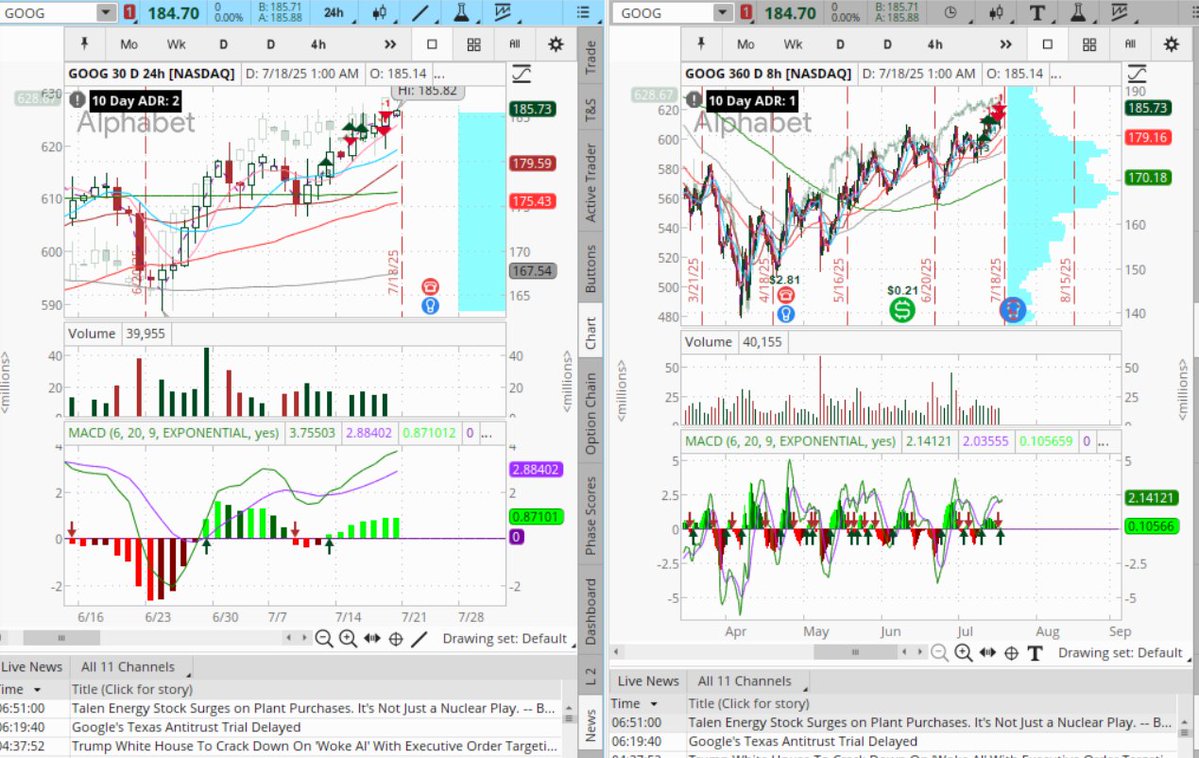Select the trendline drawing tool in left header
The image size is (1199, 758).
[x=420, y=13]
